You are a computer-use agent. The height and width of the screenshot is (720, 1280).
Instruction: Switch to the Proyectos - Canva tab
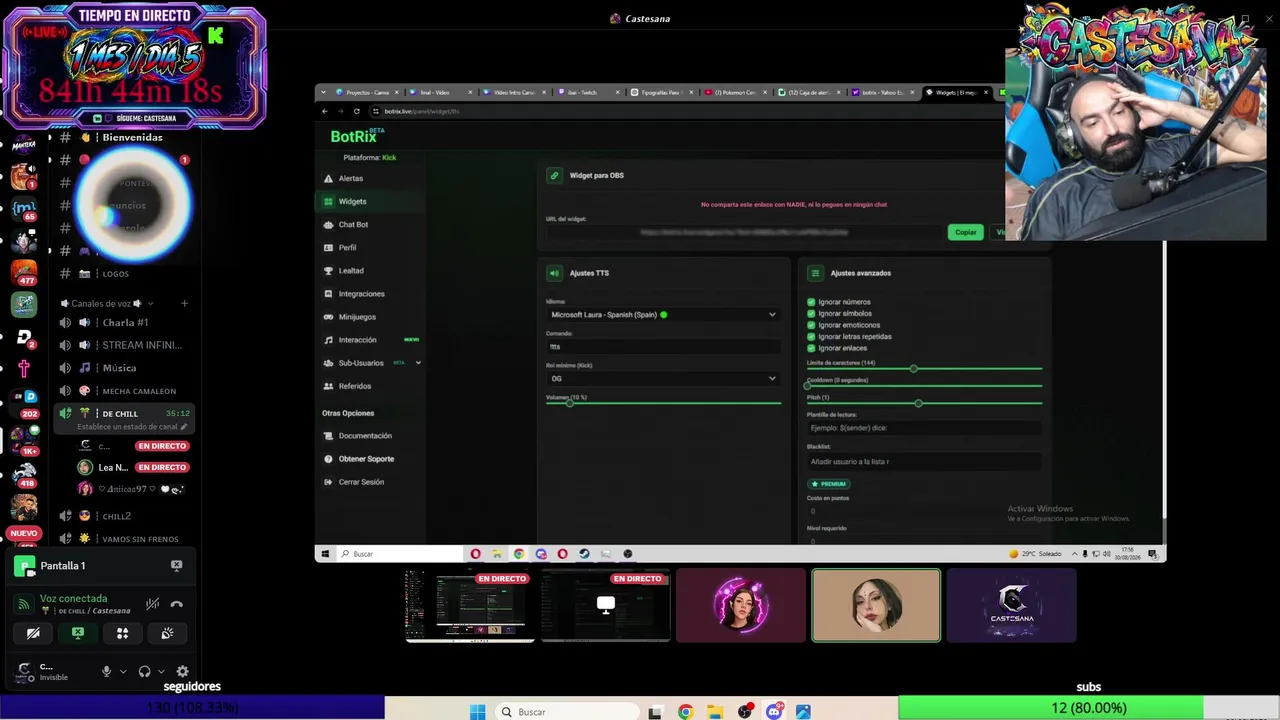tap(367, 92)
